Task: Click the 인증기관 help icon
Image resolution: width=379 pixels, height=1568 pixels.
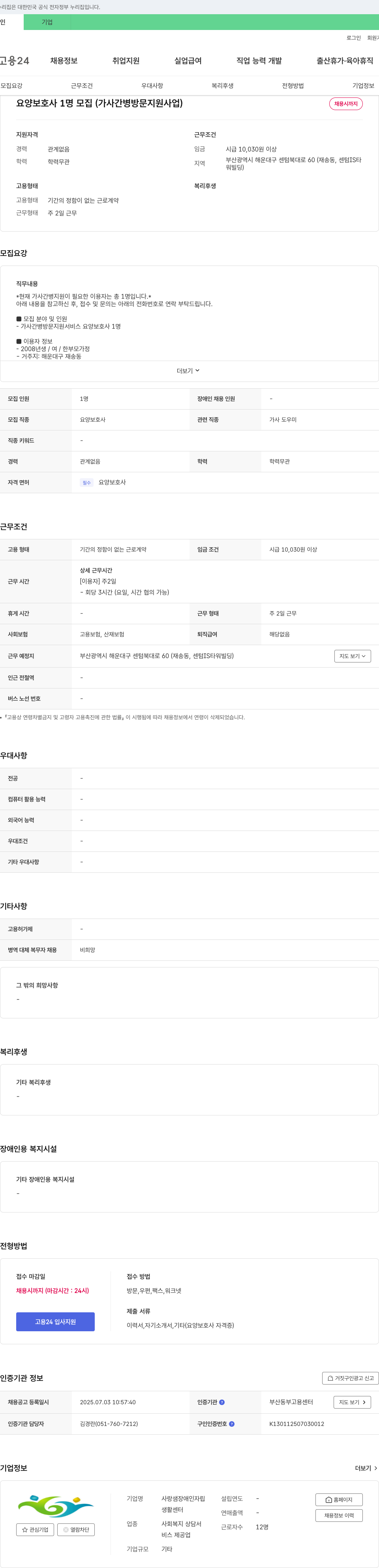Action: pos(222,1402)
